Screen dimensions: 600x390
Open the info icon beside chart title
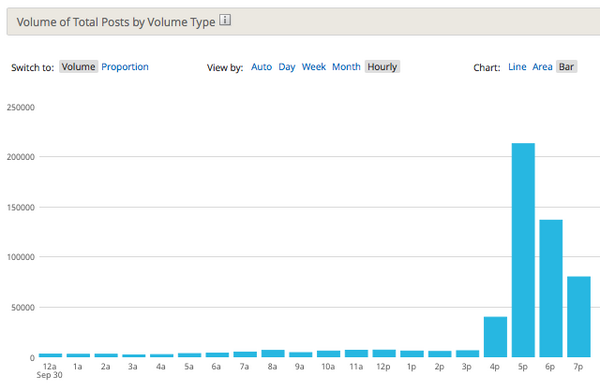225,20
